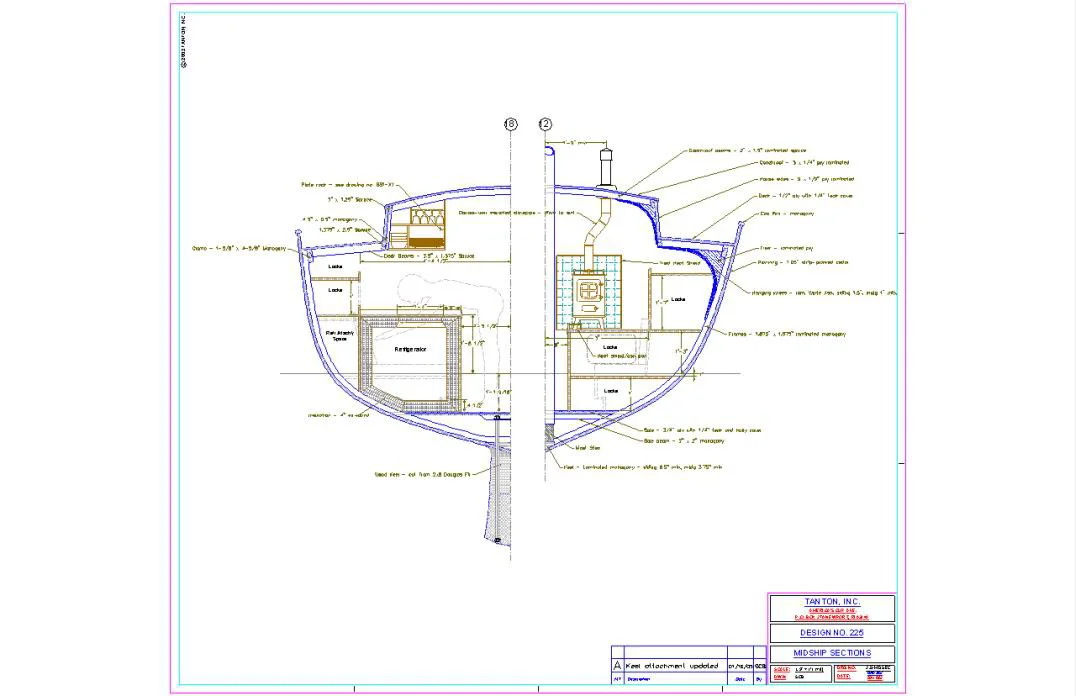
Task: Select the DESIGN NO. 225 title block field
Action: [832, 632]
